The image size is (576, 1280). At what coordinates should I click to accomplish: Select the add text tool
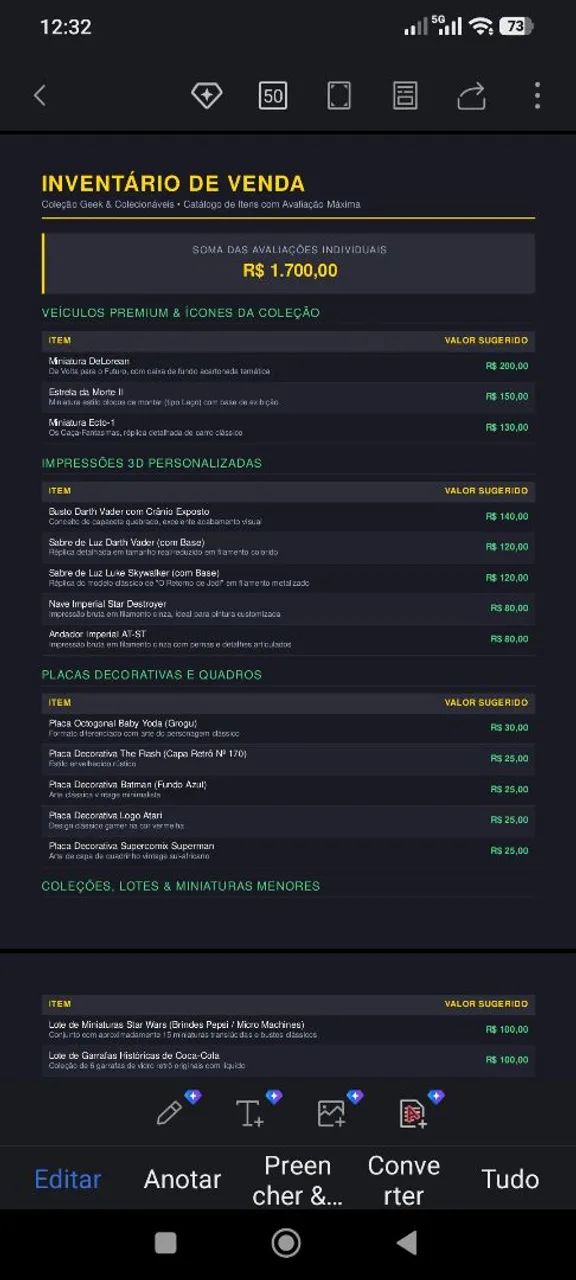[251, 1112]
